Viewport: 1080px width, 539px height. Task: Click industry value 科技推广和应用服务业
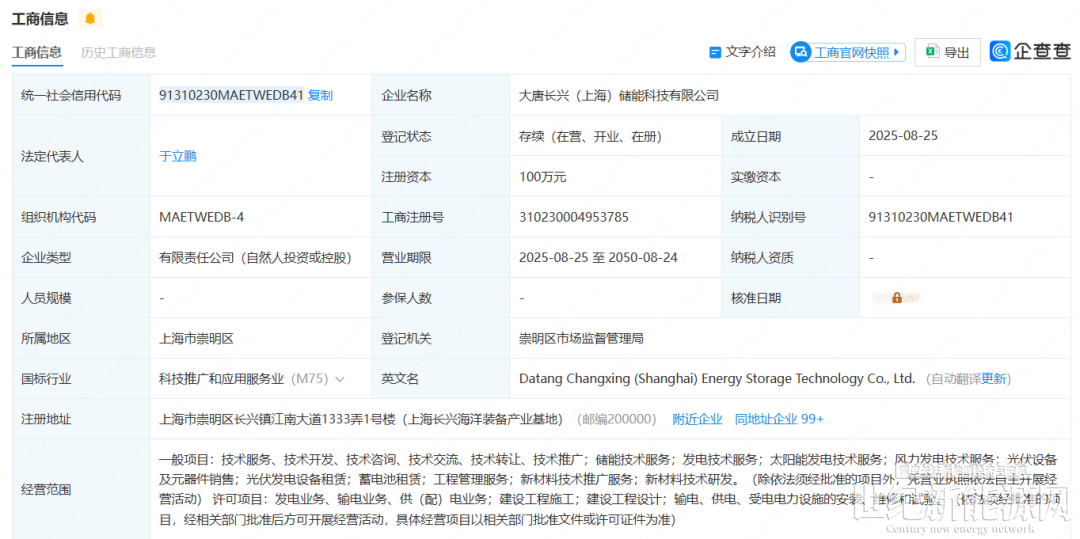221,379
